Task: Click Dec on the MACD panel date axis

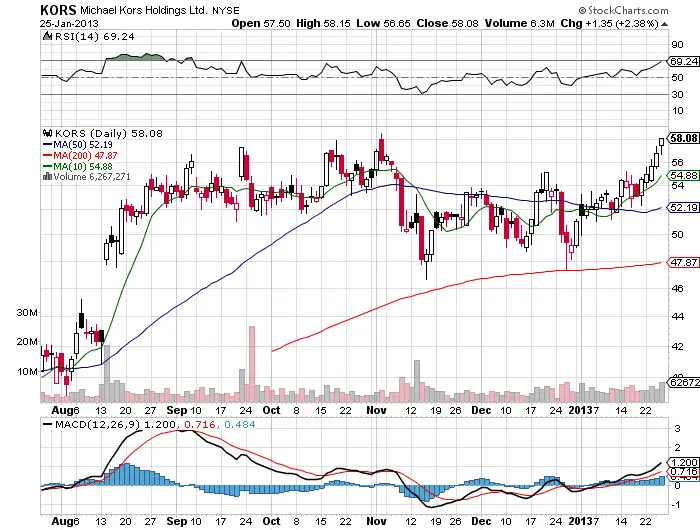Action: tap(481, 521)
